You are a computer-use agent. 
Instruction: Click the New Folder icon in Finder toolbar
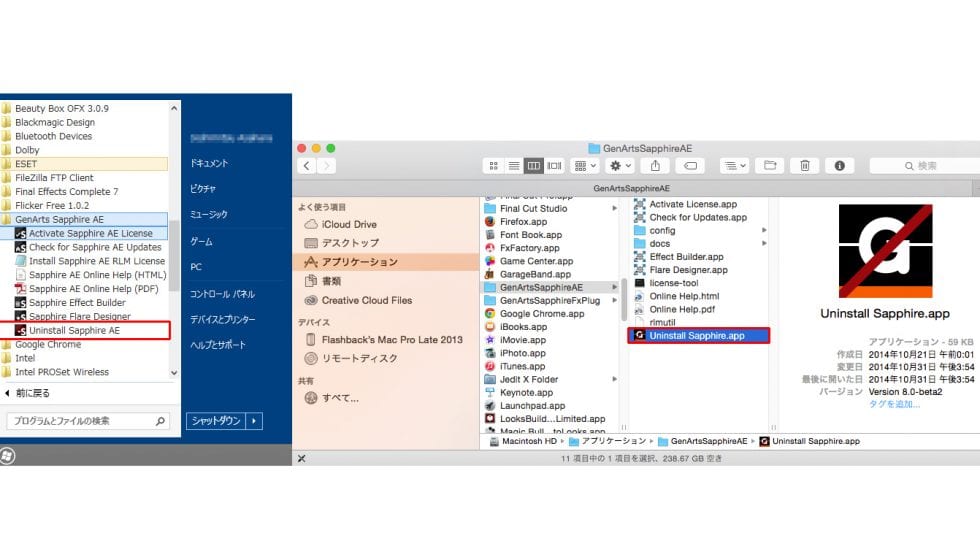pyautogui.click(x=770, y=166)
